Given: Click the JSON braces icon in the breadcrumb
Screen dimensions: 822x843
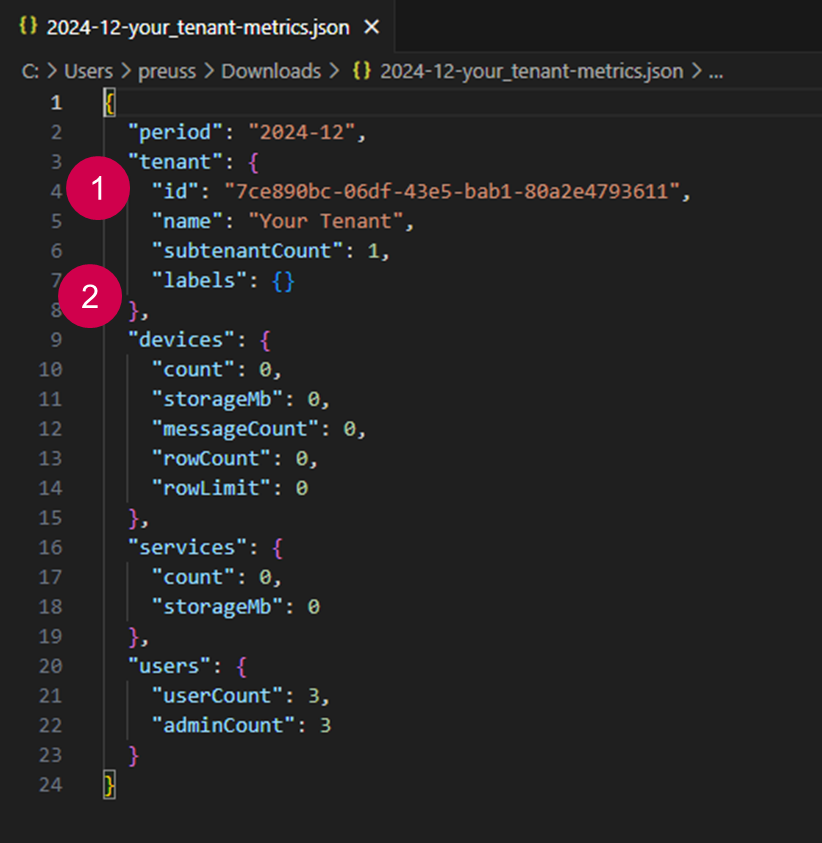Looking at the screenshot, I should [365, 71].
